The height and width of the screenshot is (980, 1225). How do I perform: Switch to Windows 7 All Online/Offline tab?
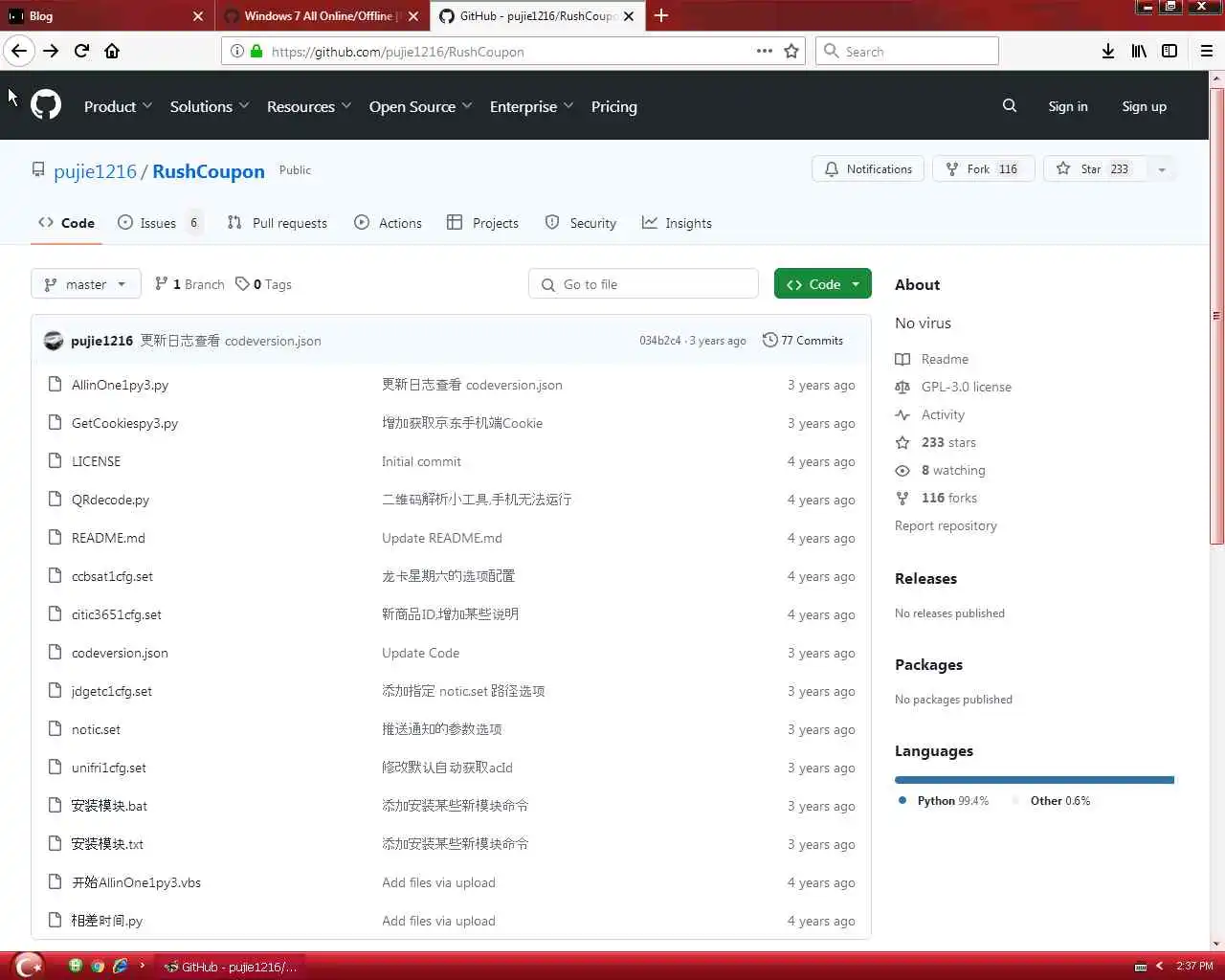point(311,15)
